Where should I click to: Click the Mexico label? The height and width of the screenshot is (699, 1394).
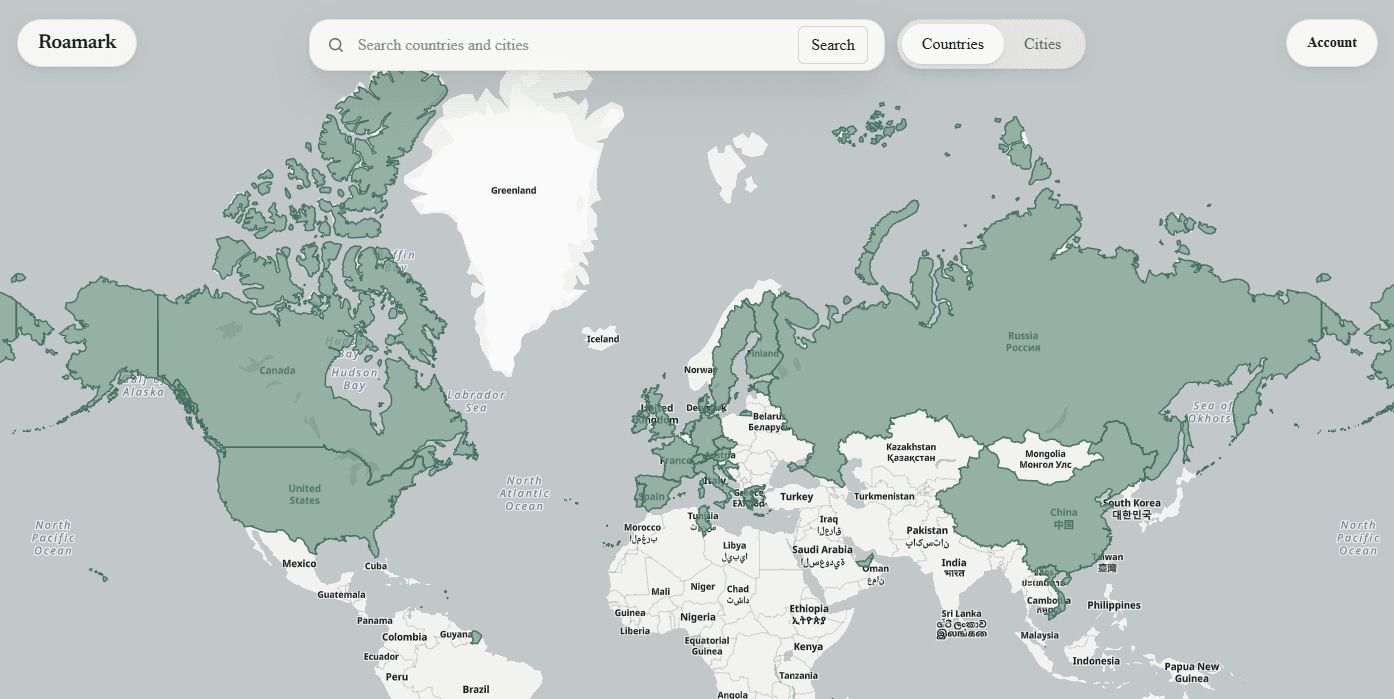click(299, 564)
